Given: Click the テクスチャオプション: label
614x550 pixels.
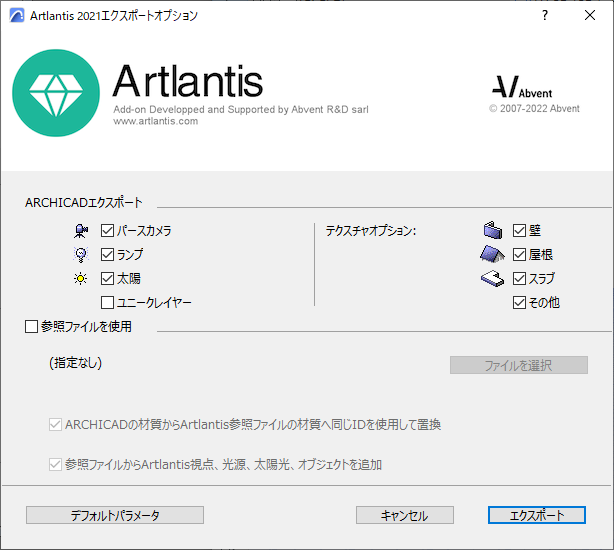Looking at the screenshot, I should pyautogui.click(x=371, y=231).
